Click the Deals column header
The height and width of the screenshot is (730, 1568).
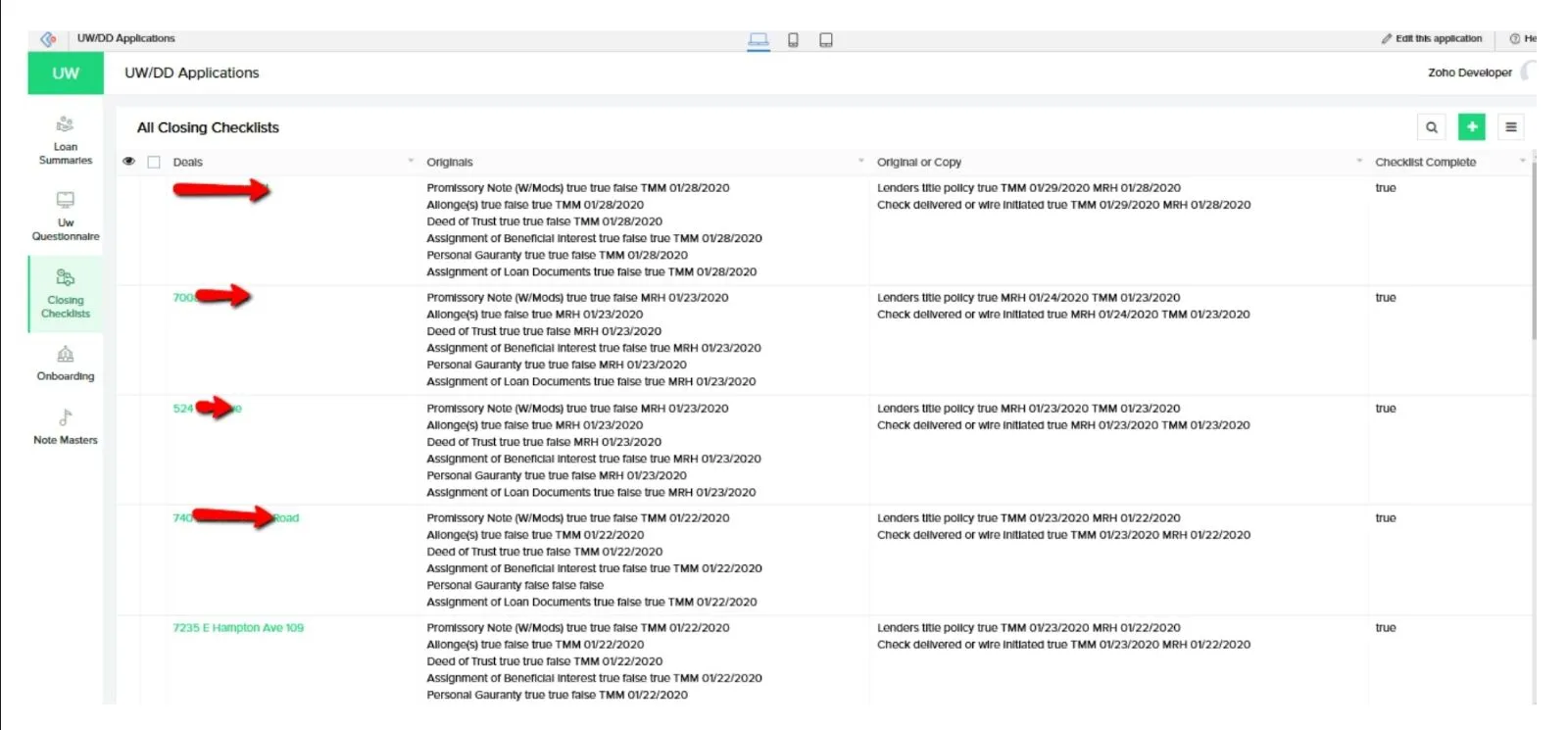click(x=188, y=163)
